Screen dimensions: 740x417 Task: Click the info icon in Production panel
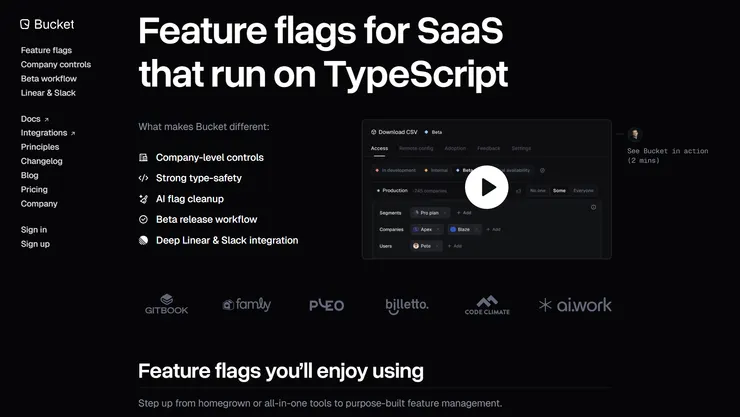[593, 207]
